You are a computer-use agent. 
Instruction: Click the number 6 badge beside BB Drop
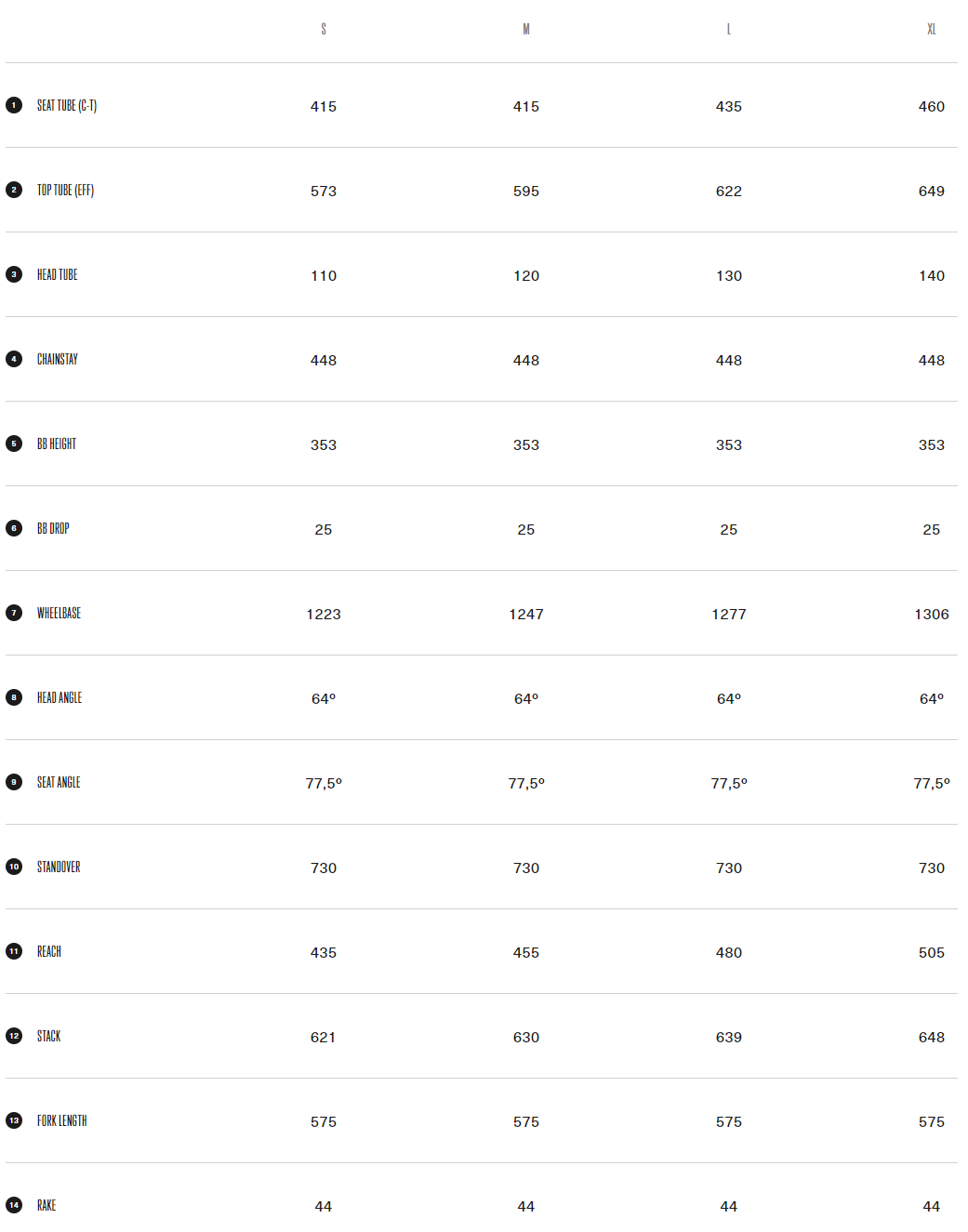coord(14,528)
